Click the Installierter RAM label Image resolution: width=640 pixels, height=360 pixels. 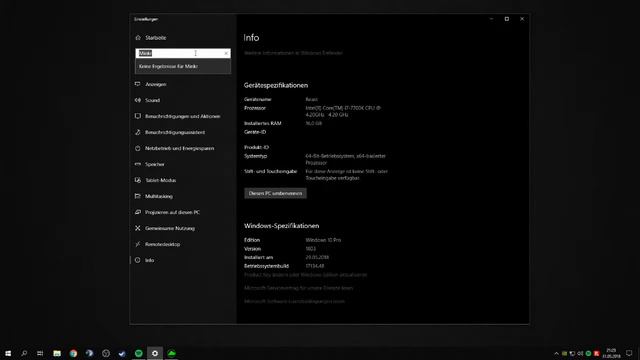[262, 123]
